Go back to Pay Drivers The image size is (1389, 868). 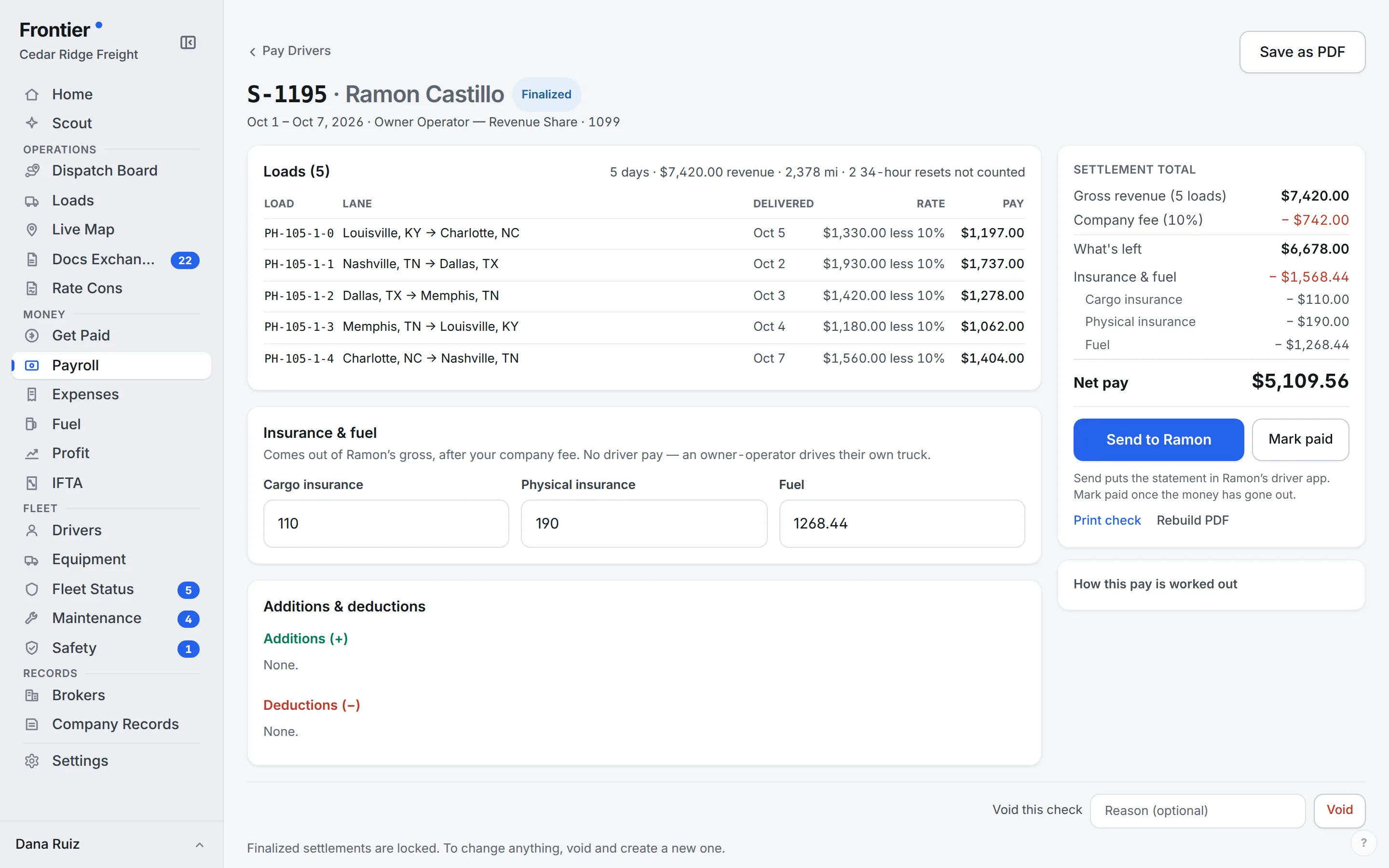[290, 51]
